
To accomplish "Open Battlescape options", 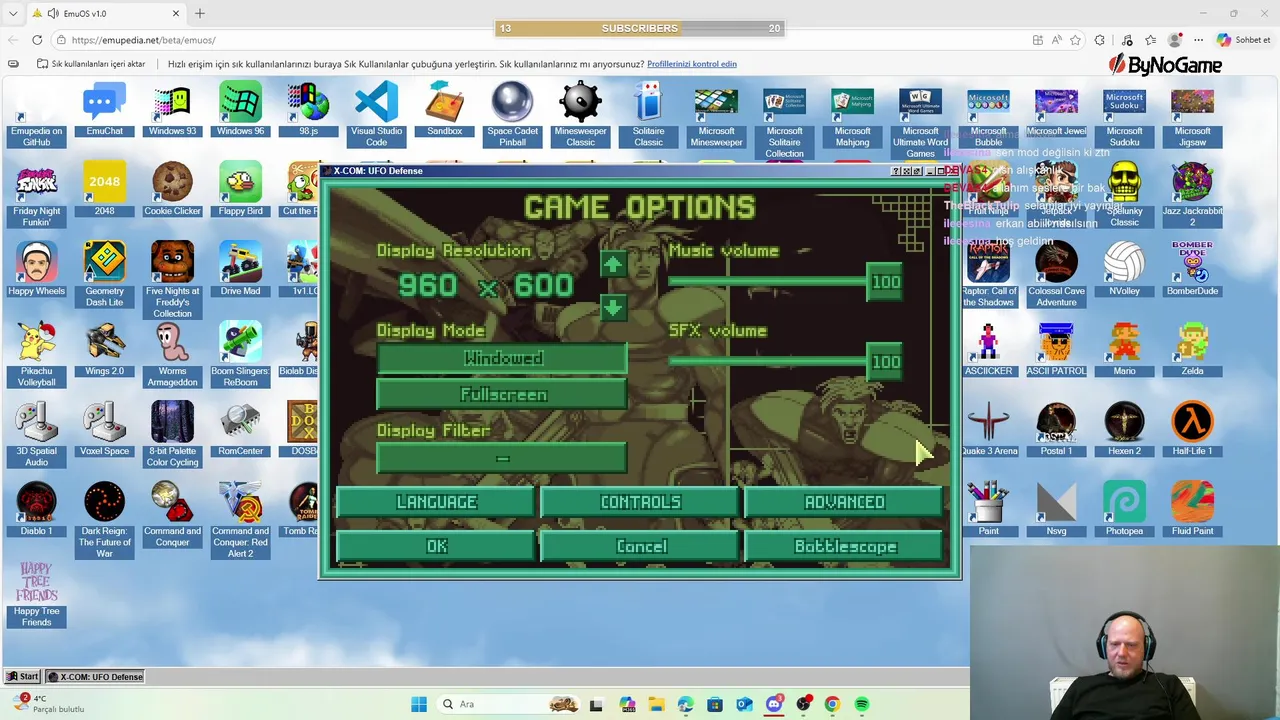I will point(844,547).
